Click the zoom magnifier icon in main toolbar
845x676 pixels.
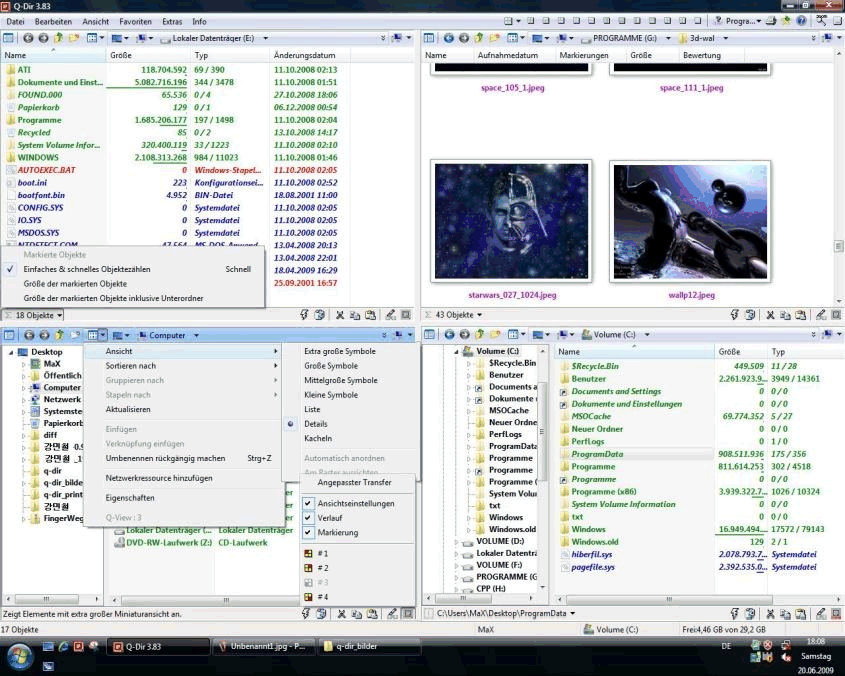coord(821,21)
